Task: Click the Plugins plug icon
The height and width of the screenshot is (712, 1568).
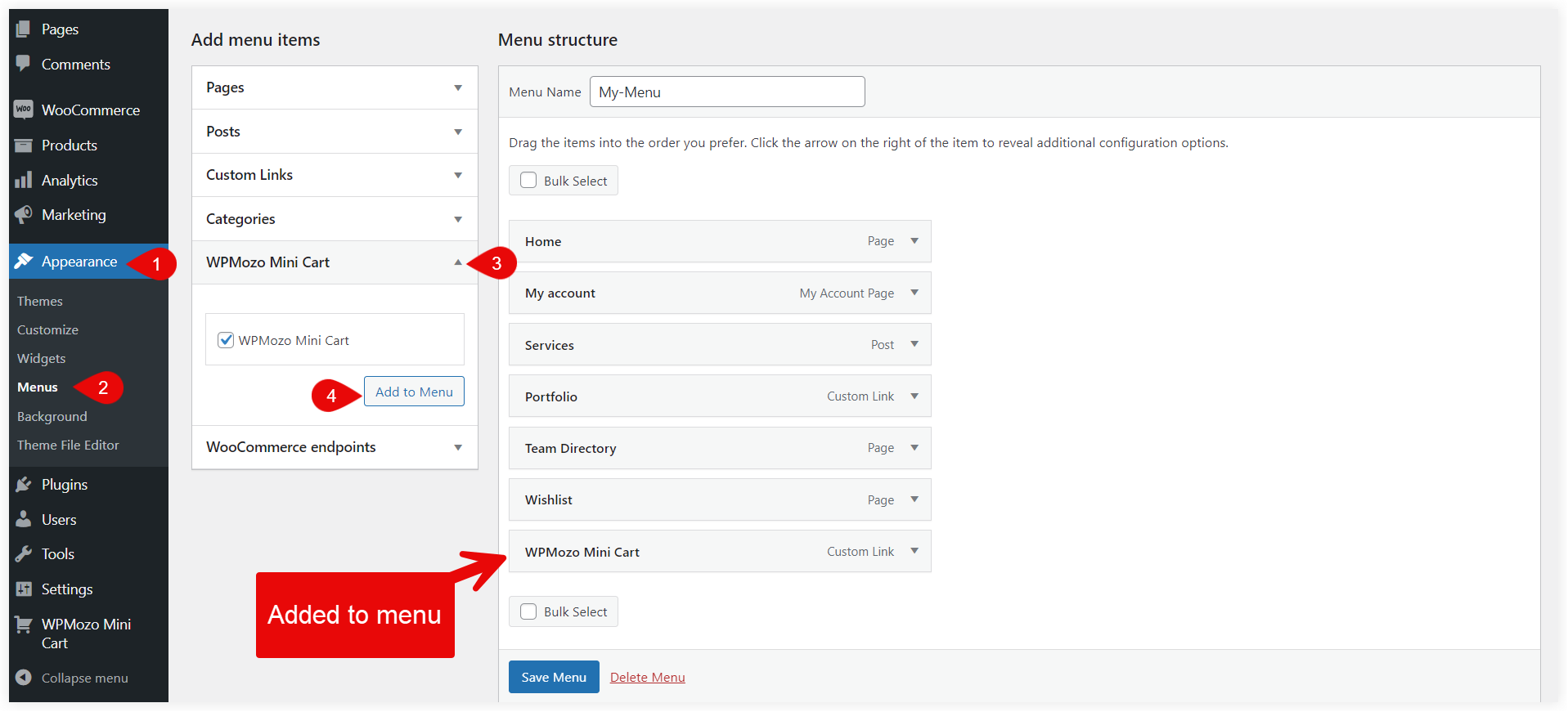Action: pos(23,484)
